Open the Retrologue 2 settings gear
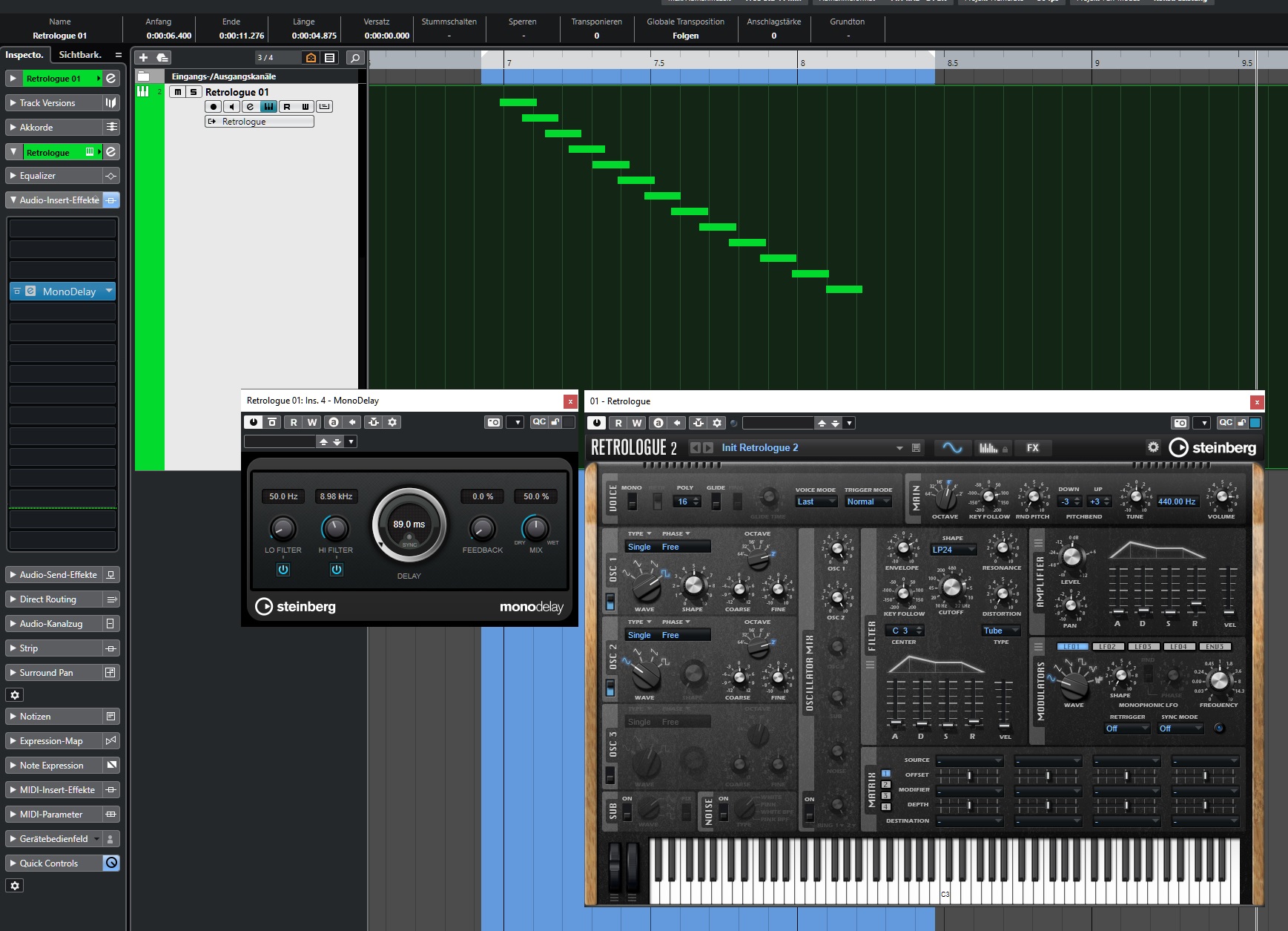The image size is (1288, 931). point(1153,447)
